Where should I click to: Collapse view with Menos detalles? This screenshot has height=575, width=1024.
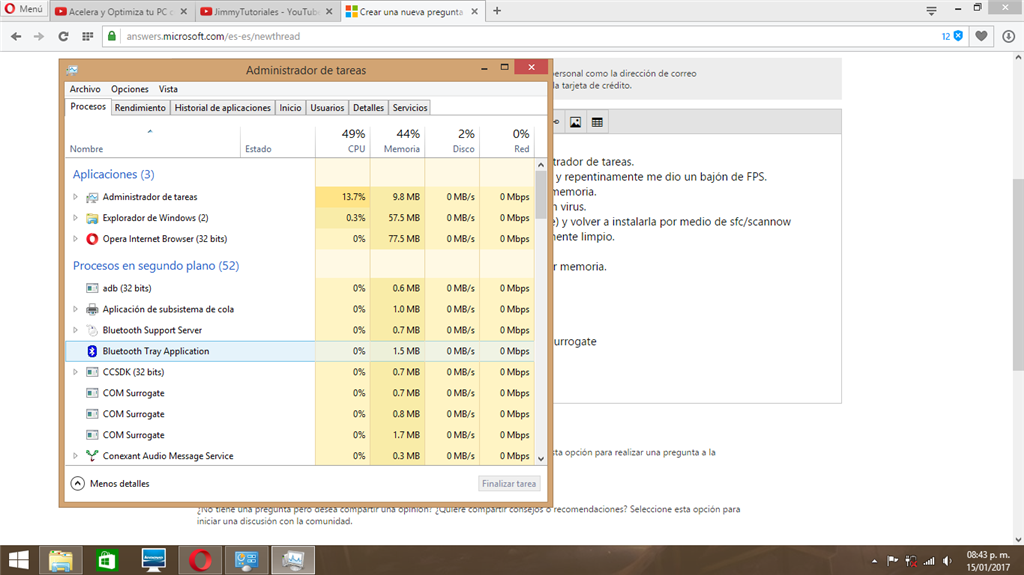pyautogui.click(x=110, y=484)
